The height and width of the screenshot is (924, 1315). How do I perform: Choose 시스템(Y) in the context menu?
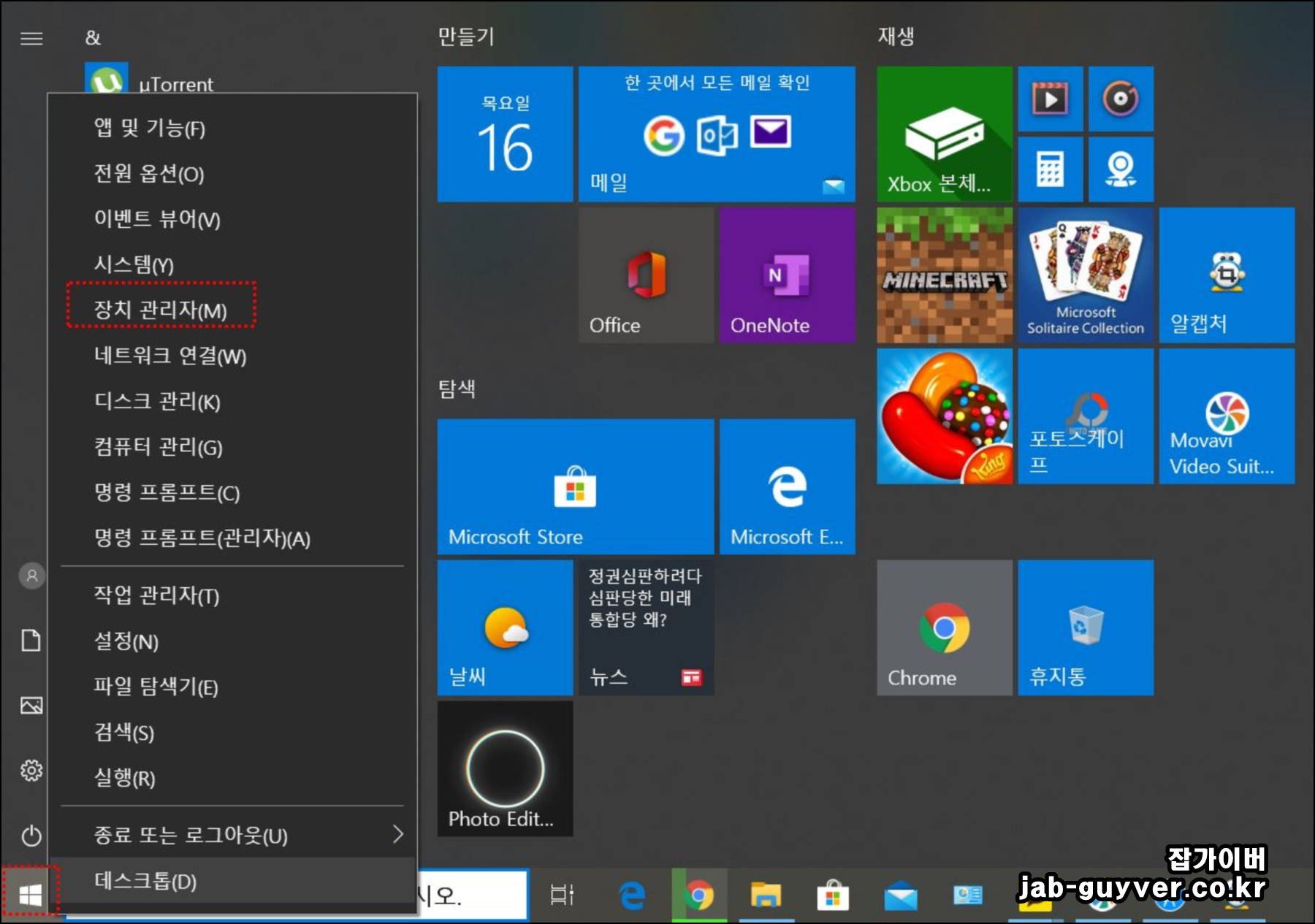232,264
